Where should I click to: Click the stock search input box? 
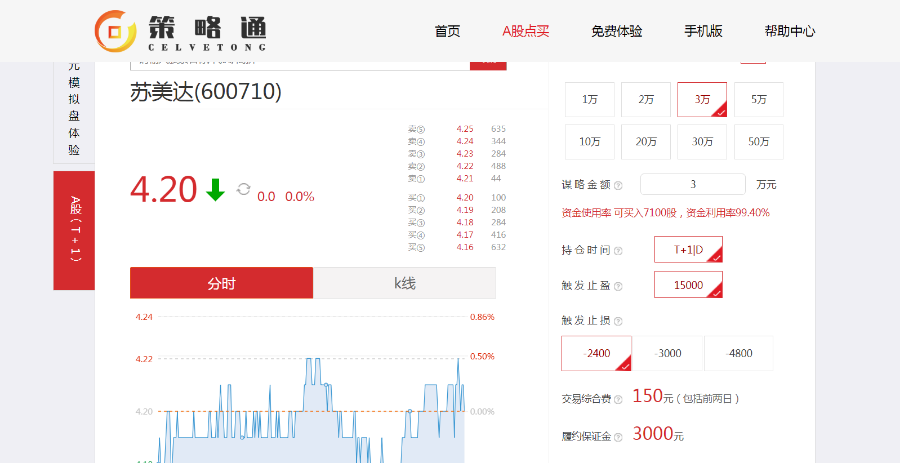[x=300, y=65]
